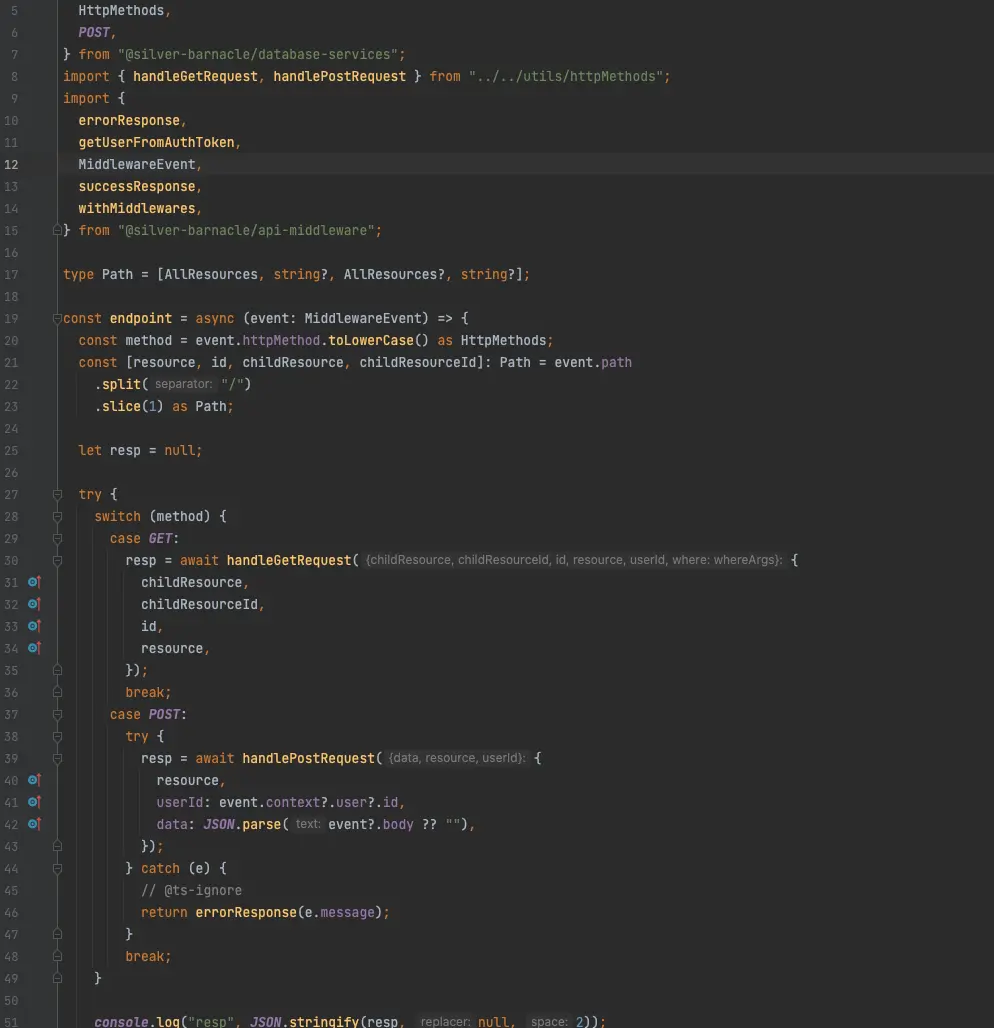The width and height of the screenshot is (994, 1028).
Task: Click the "let resp = null" statement
Action: click(x=140, y=450)
